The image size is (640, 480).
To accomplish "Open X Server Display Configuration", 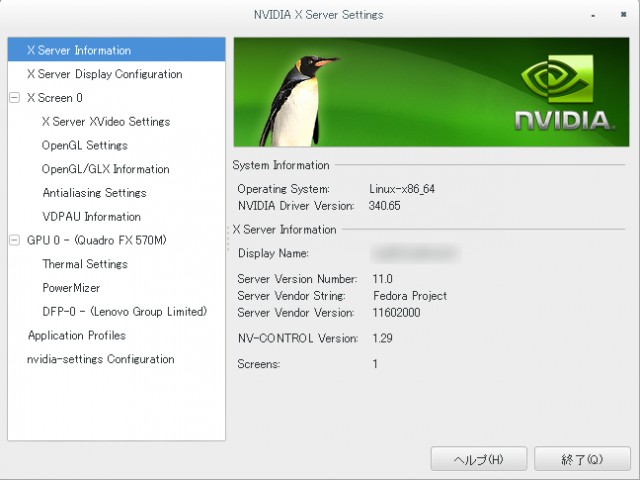I will point(104,74).
